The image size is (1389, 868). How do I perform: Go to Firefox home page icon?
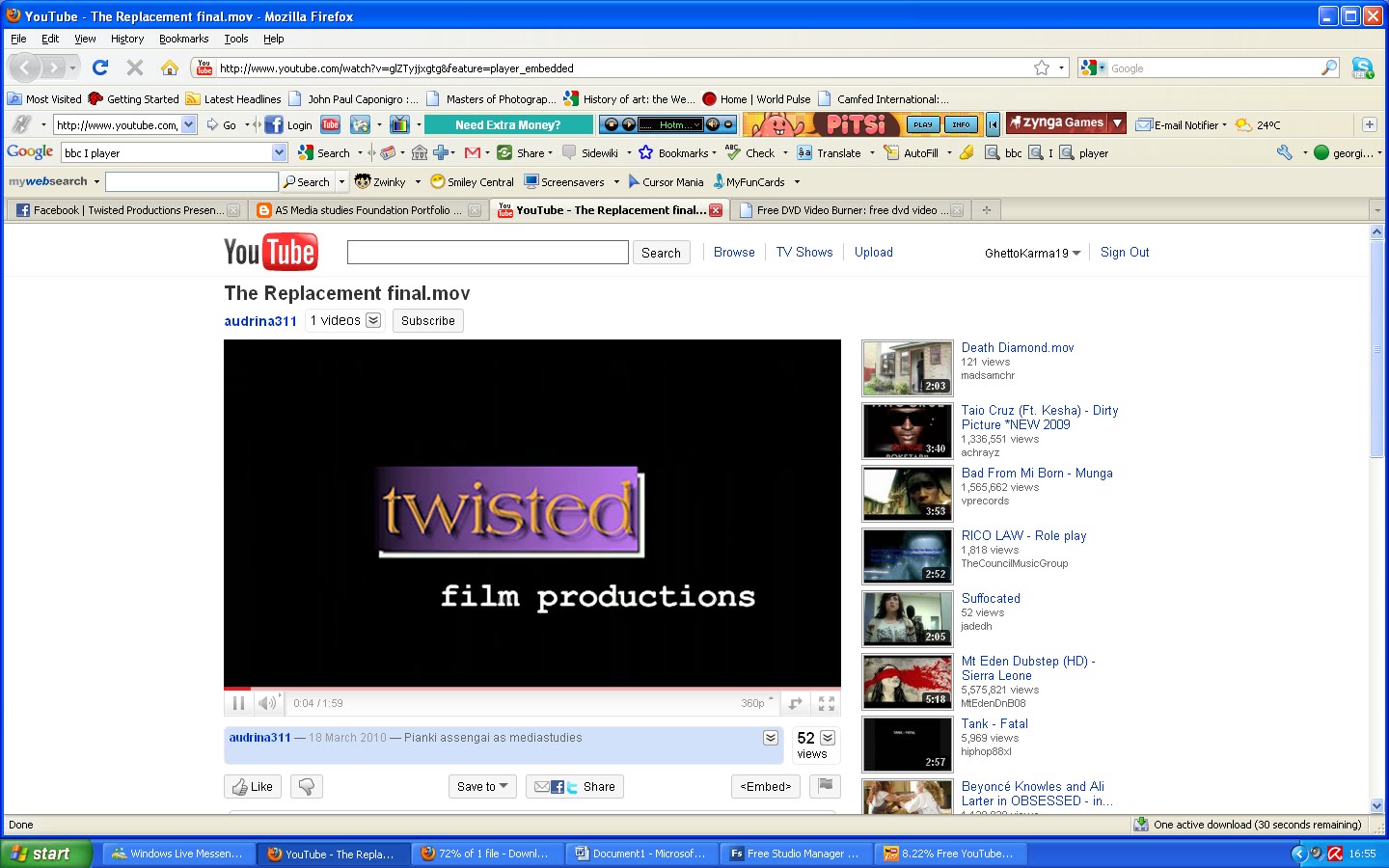coord(170,68)
